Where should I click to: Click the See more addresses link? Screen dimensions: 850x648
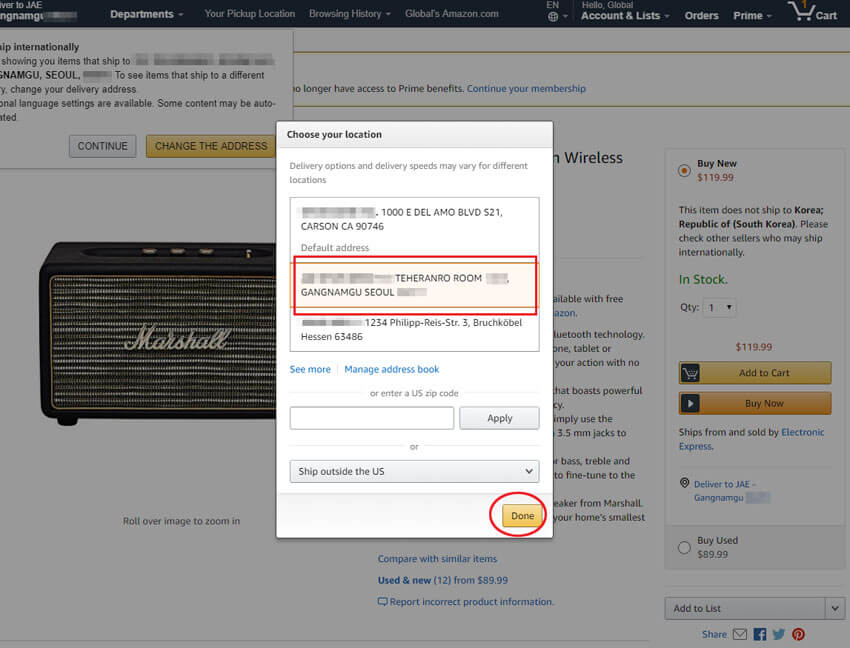point(310,369)
